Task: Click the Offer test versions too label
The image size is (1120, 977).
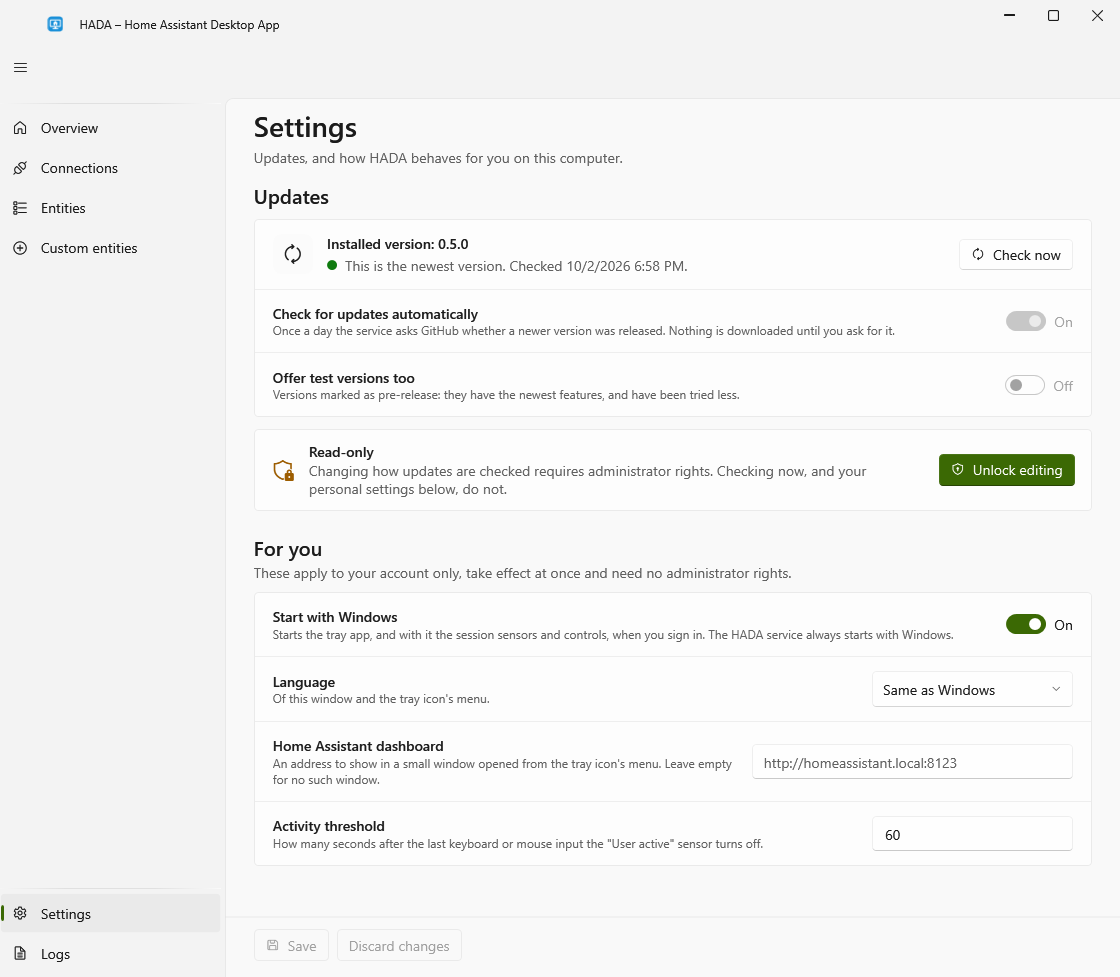Action: click(x=344, y=379)
